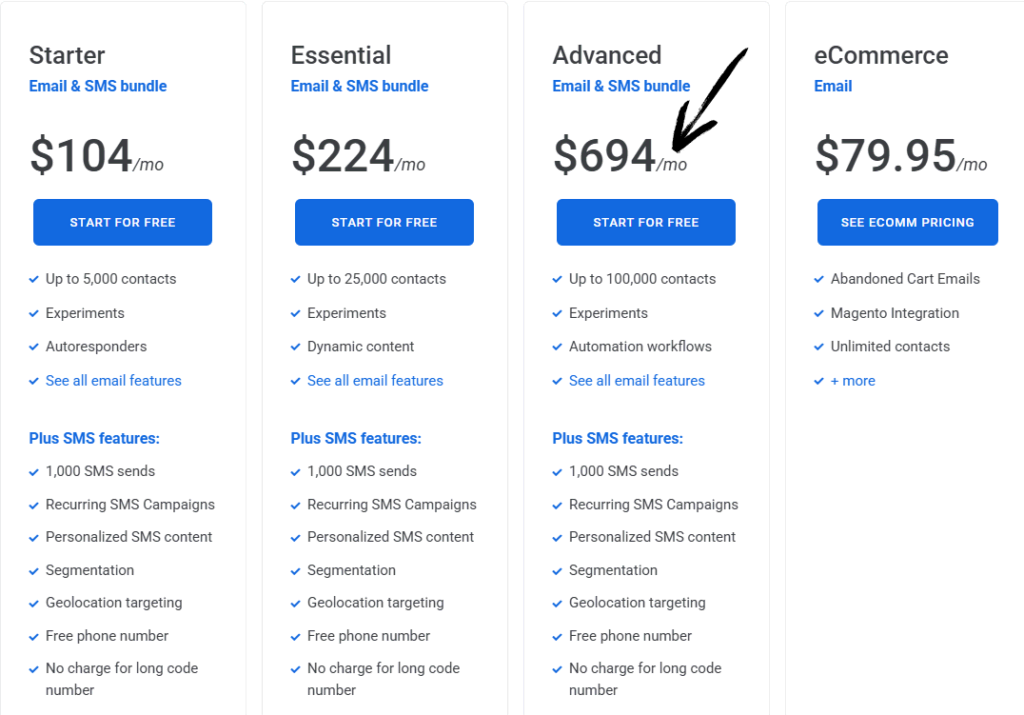Click Email & SMS bundle link under Advanced

click(x=621, y=86)
